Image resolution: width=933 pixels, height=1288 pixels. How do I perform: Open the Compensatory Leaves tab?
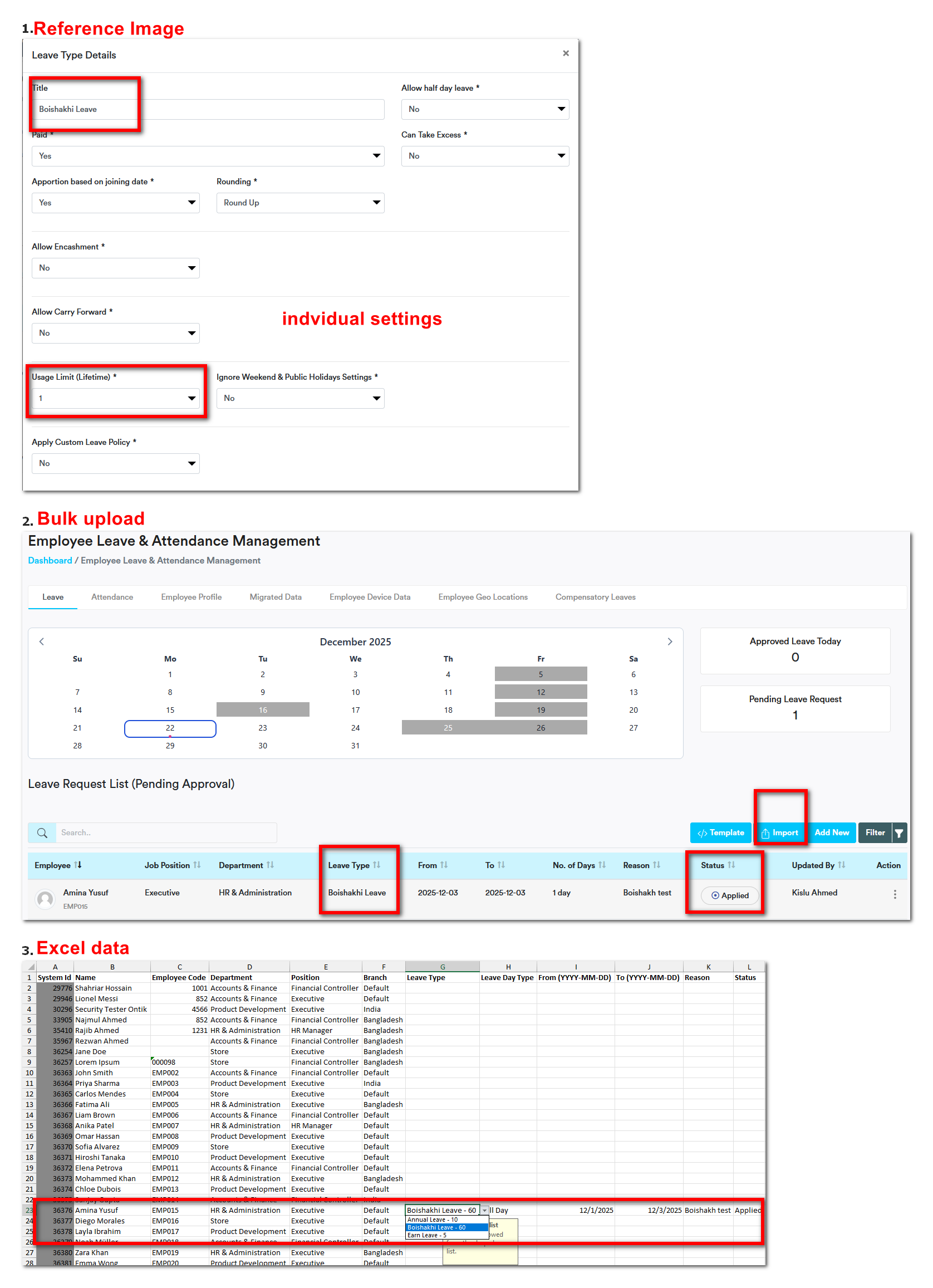595,597
